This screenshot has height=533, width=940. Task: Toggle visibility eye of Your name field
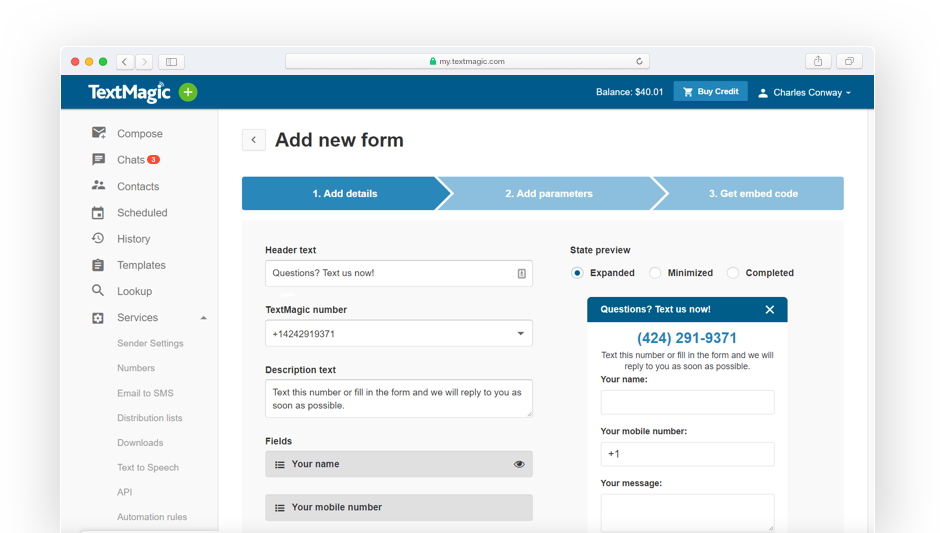point(519,464)
